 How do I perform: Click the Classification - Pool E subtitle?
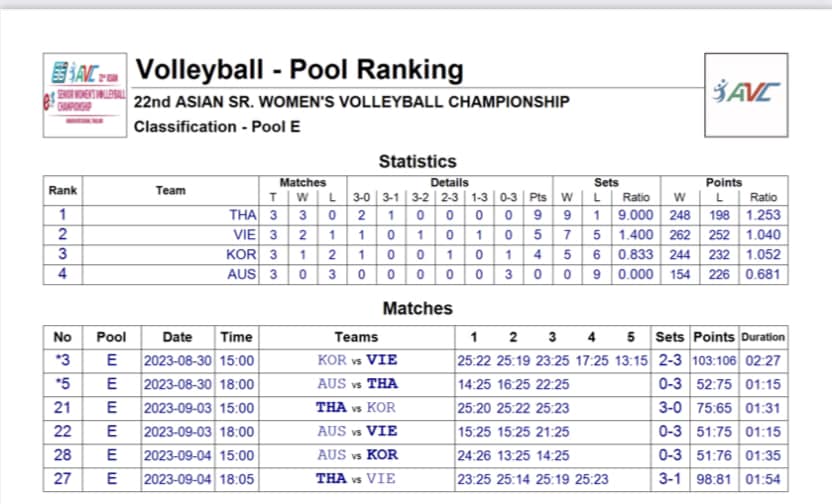[217, 127]
